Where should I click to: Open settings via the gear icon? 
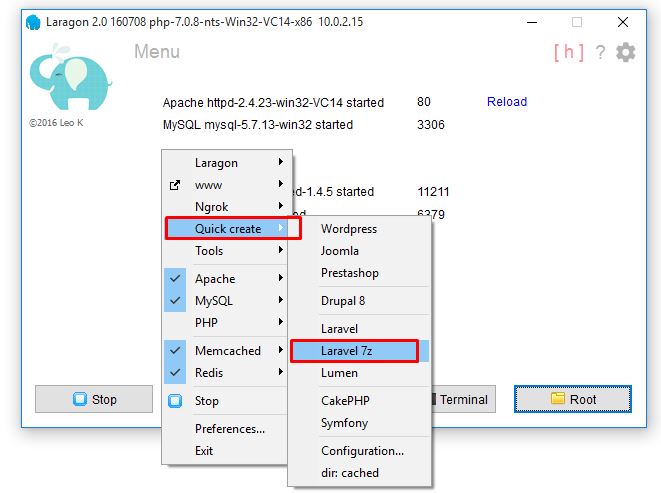click(x=626, y=52)
